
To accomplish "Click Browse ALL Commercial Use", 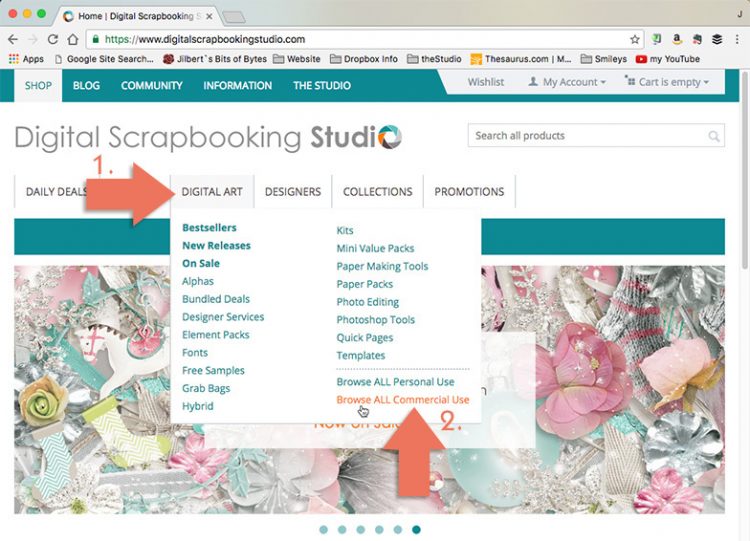I will point(403,400).
